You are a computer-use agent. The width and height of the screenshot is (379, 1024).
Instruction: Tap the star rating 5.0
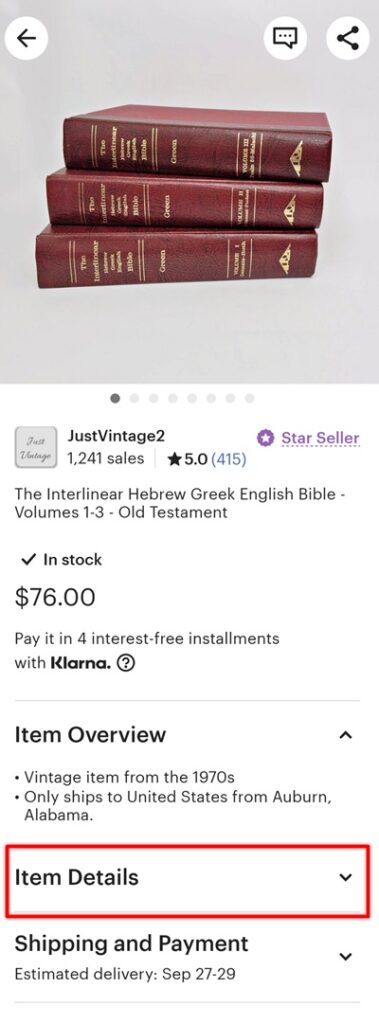pos(188,459)
